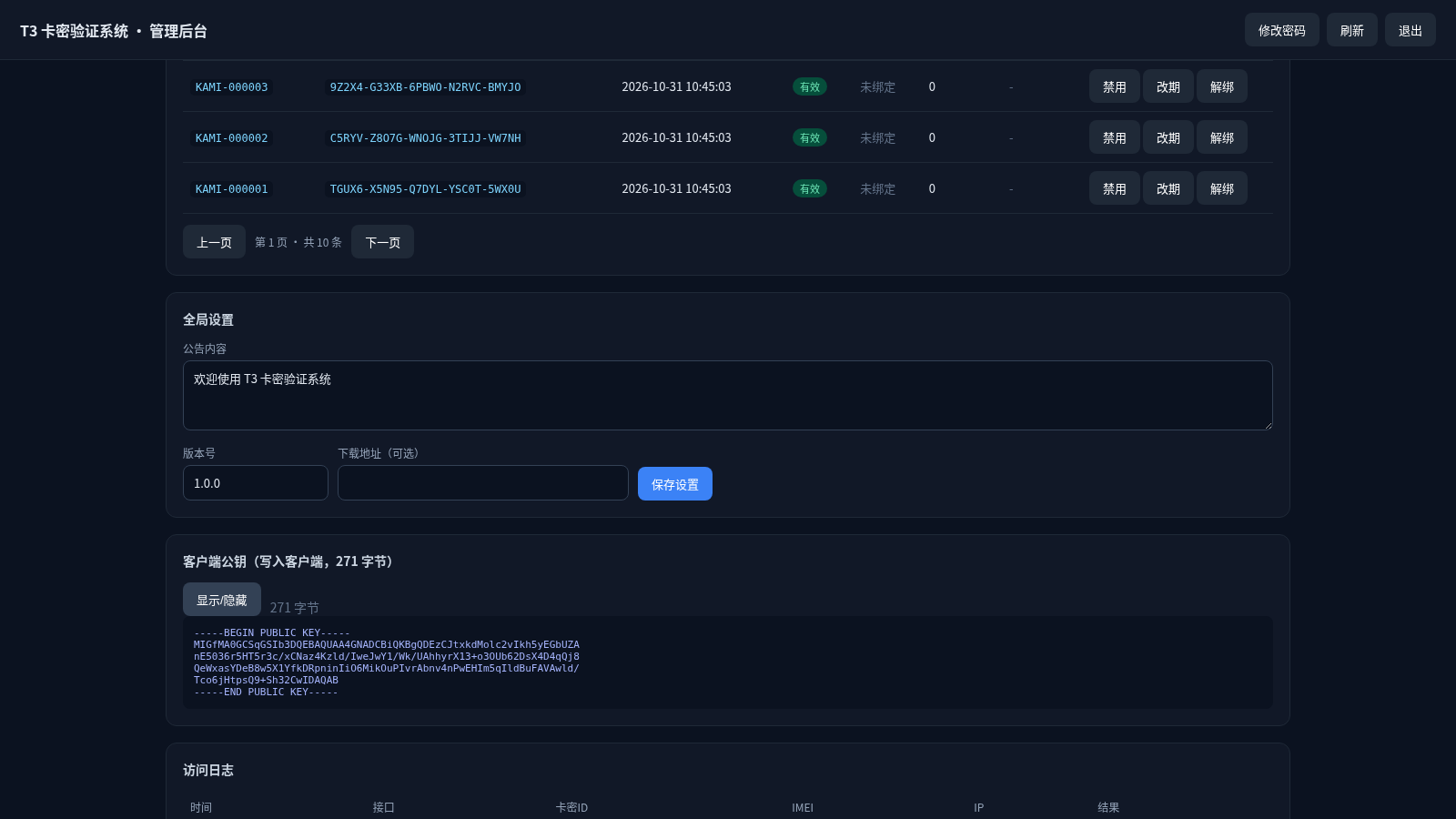Click the 公告内容 announcement text area
Screen dimensions: 1456x819
(x=728, y=395)
